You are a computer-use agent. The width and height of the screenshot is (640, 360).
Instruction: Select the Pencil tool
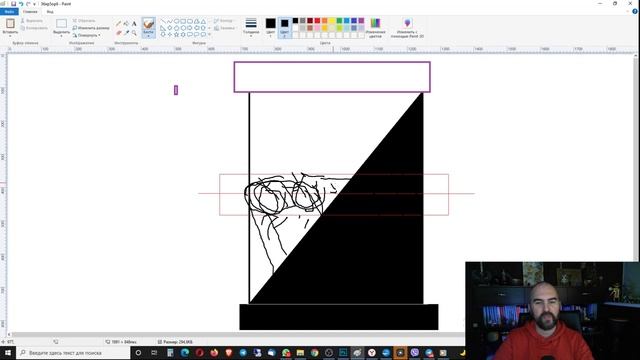point(119,24)
